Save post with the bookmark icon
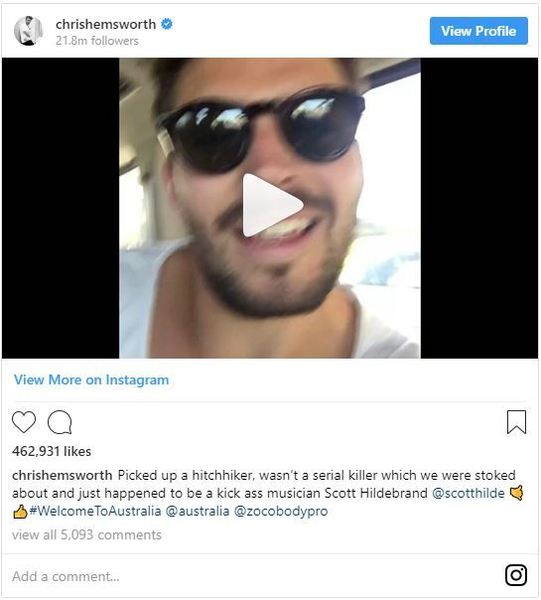 [516, 422]
